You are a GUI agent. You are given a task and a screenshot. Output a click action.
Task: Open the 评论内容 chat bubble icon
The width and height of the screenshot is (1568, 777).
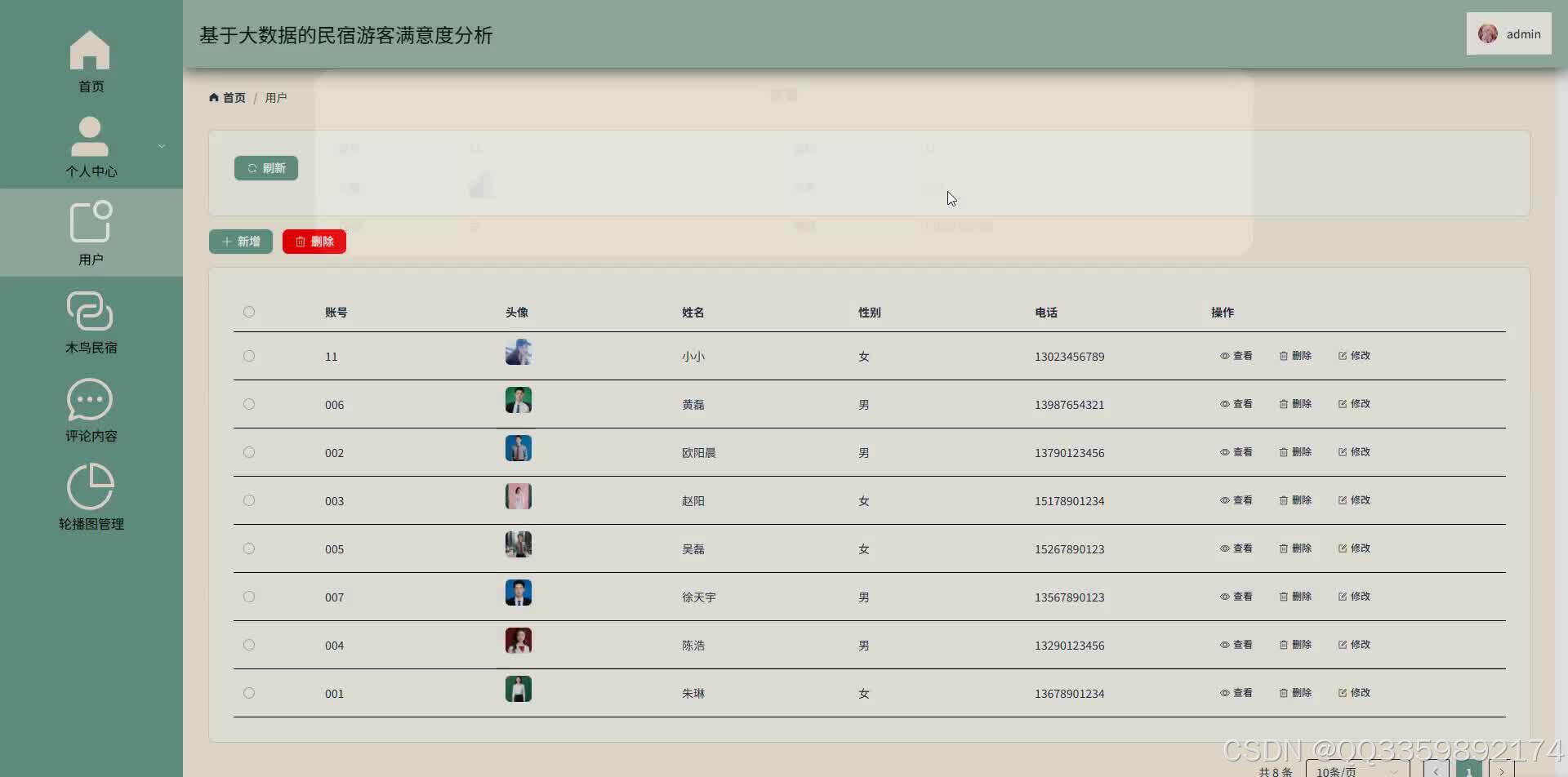click(x=90, y=399)
